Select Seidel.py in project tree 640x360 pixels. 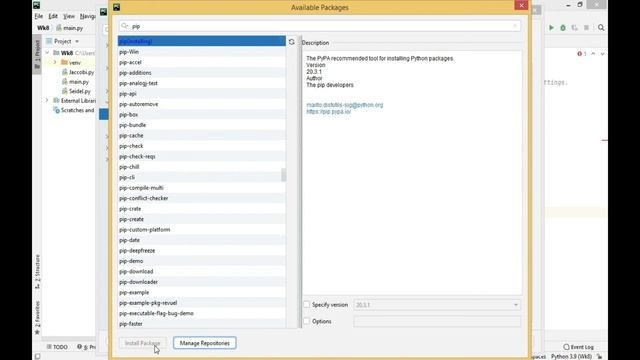pyautogui.click(x=76, y=91)
